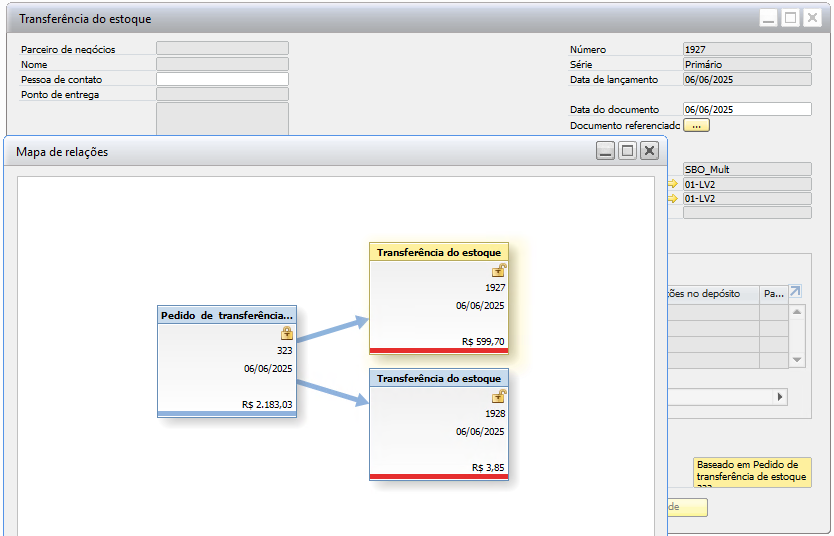
Task: Click the Pessoa de contato input field
Action: click(x=222, y=79)
